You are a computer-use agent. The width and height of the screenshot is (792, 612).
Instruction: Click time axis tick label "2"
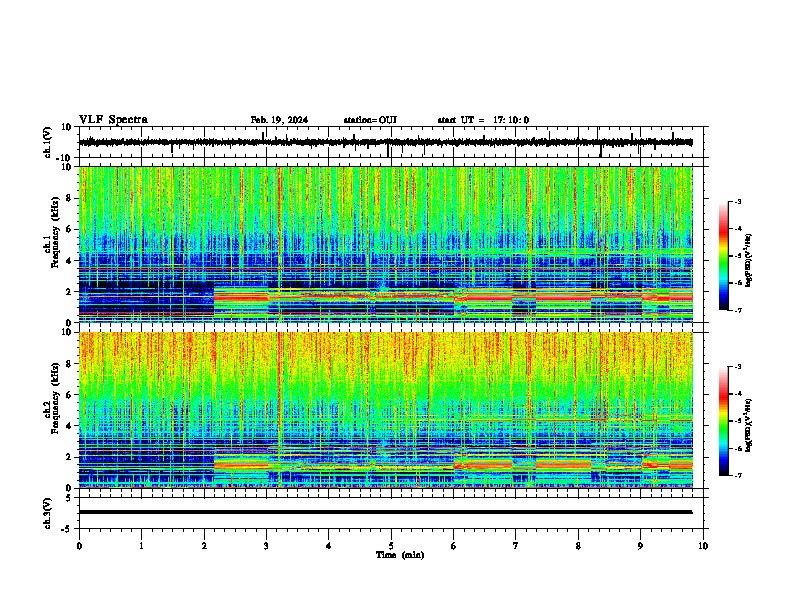tap(204, 546)
